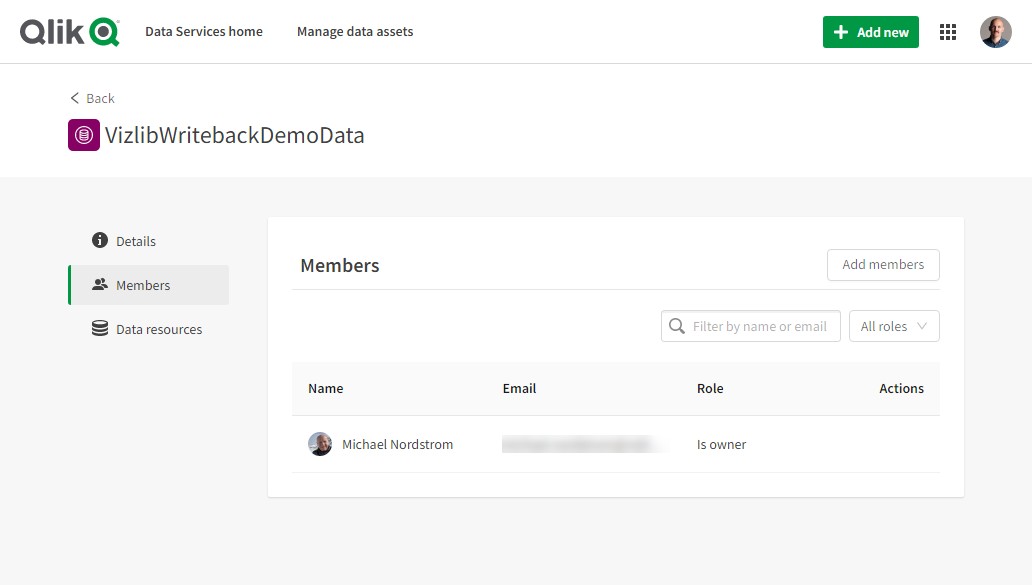Go to Data Services home
Image resolution: width=1032 pixels, height=585 pixels.
pos(204,32)
